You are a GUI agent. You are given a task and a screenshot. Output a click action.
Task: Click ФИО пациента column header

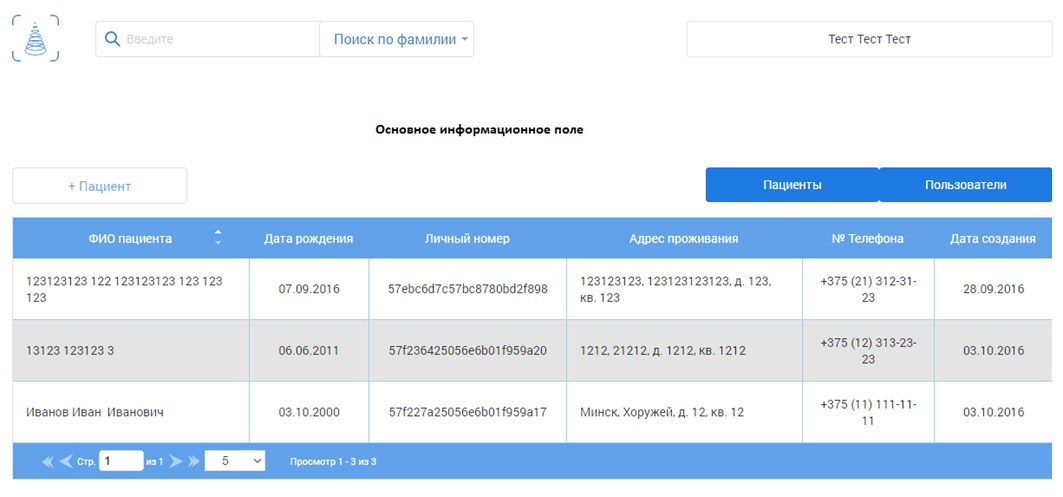tap(130, 238)
